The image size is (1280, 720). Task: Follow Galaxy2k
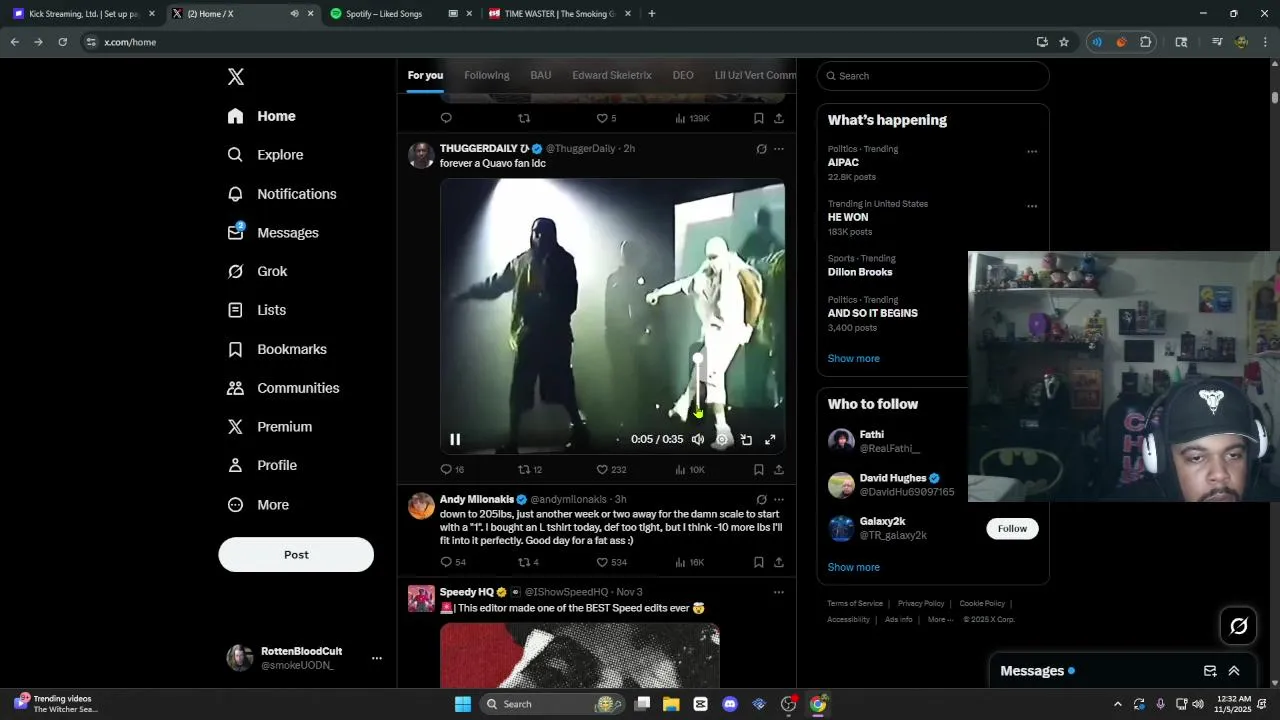(x=1012, y=528)
